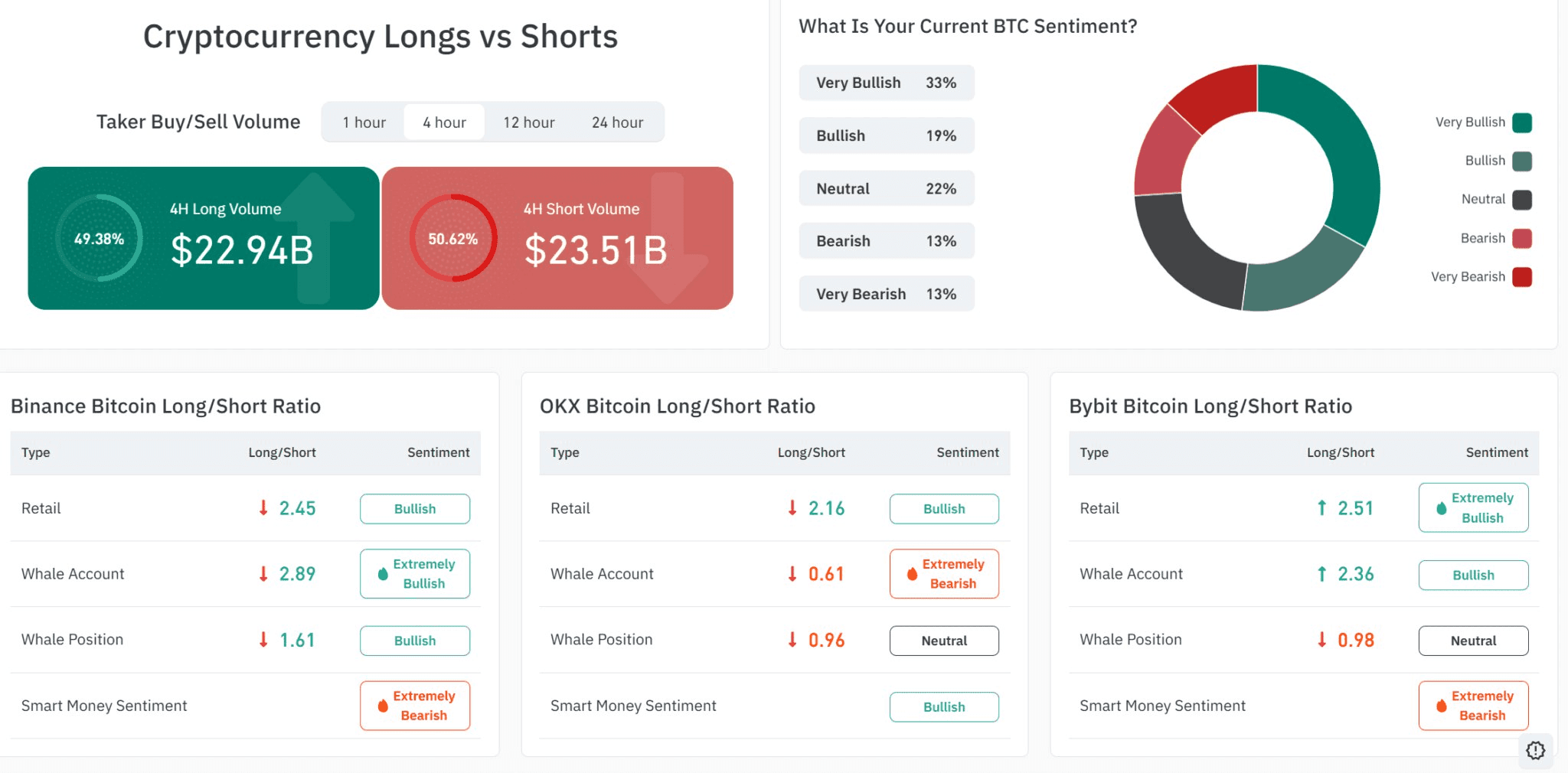Image resolution: width=1568 pixels, height=773 pixels.
Task: Click the Bybit Retail up arrow icon
Action: (1321, 508)
